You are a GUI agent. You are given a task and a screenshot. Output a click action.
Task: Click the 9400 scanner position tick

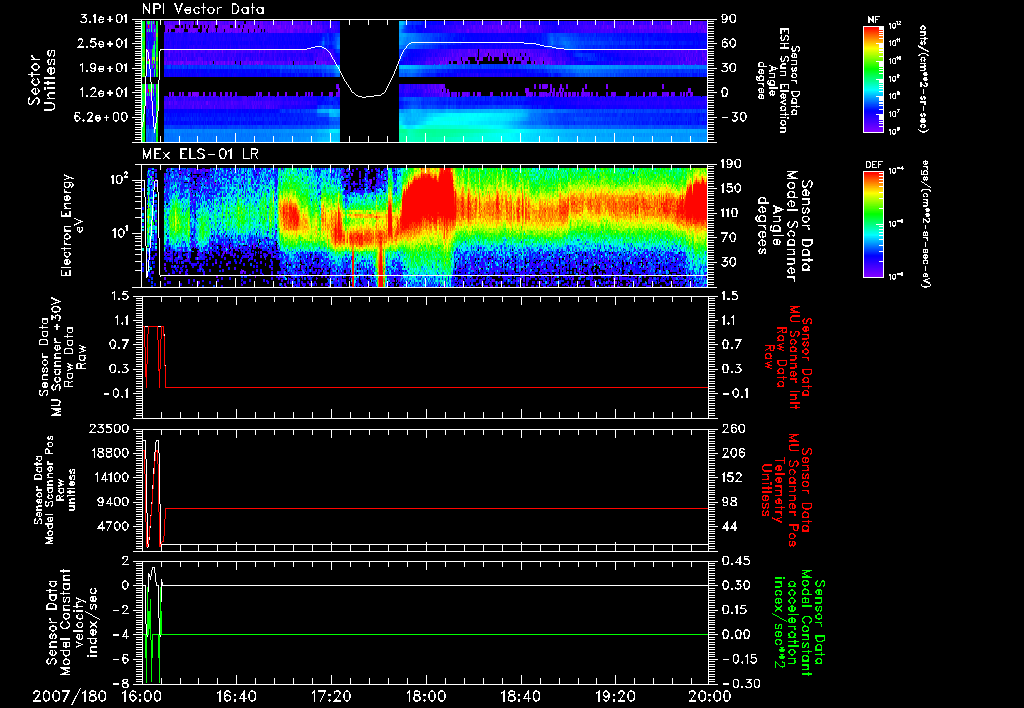click(114, 502)
